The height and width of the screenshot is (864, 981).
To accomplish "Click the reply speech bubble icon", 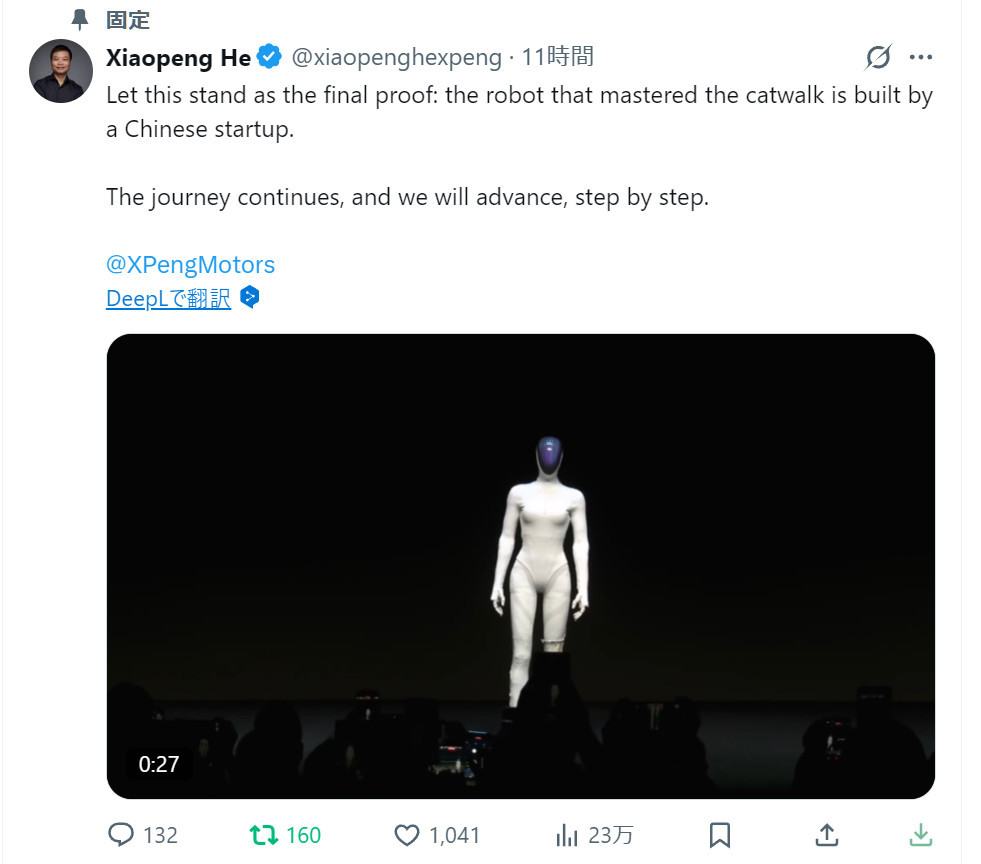I will coord(121,835).
